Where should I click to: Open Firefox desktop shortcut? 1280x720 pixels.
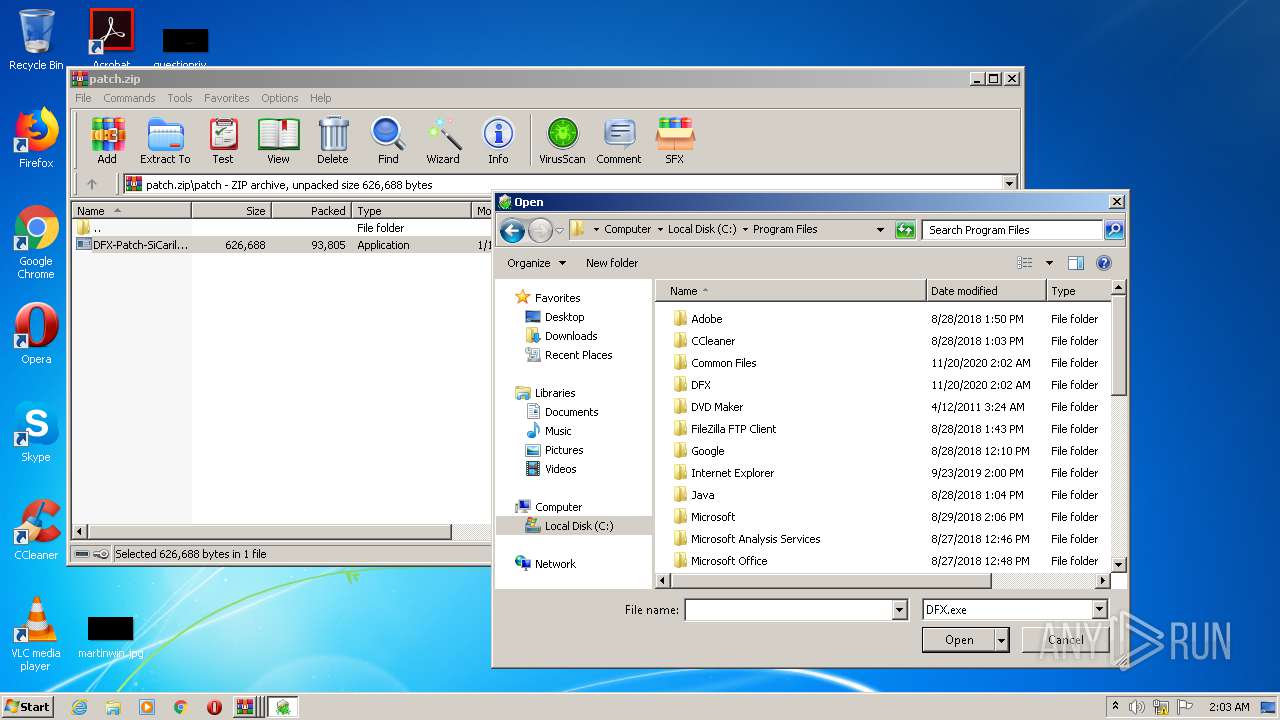[x=36, y=138]
